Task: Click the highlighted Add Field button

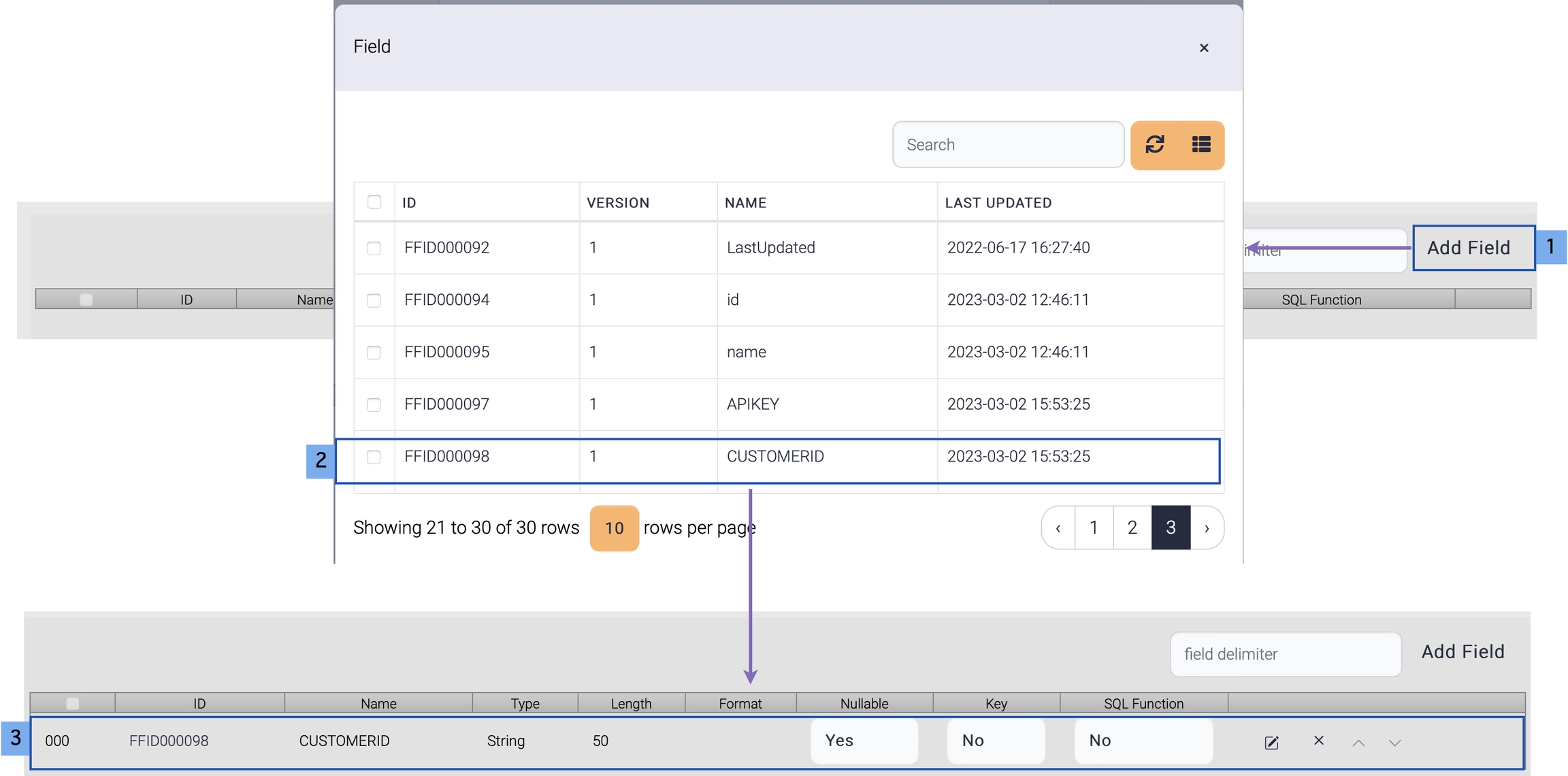Action: pos(1473,248)
